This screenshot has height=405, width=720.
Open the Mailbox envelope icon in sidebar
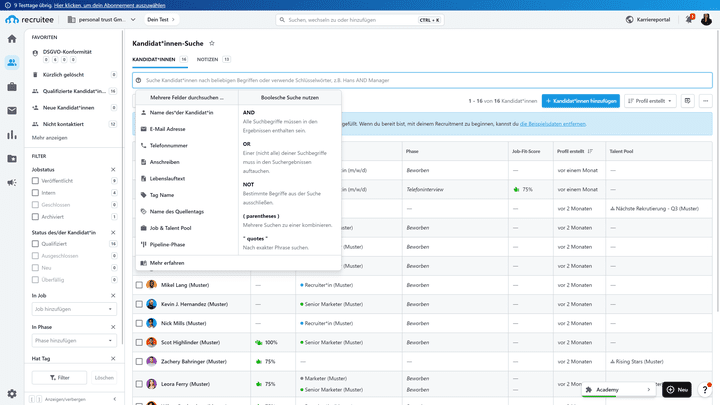tap(12, 111)
